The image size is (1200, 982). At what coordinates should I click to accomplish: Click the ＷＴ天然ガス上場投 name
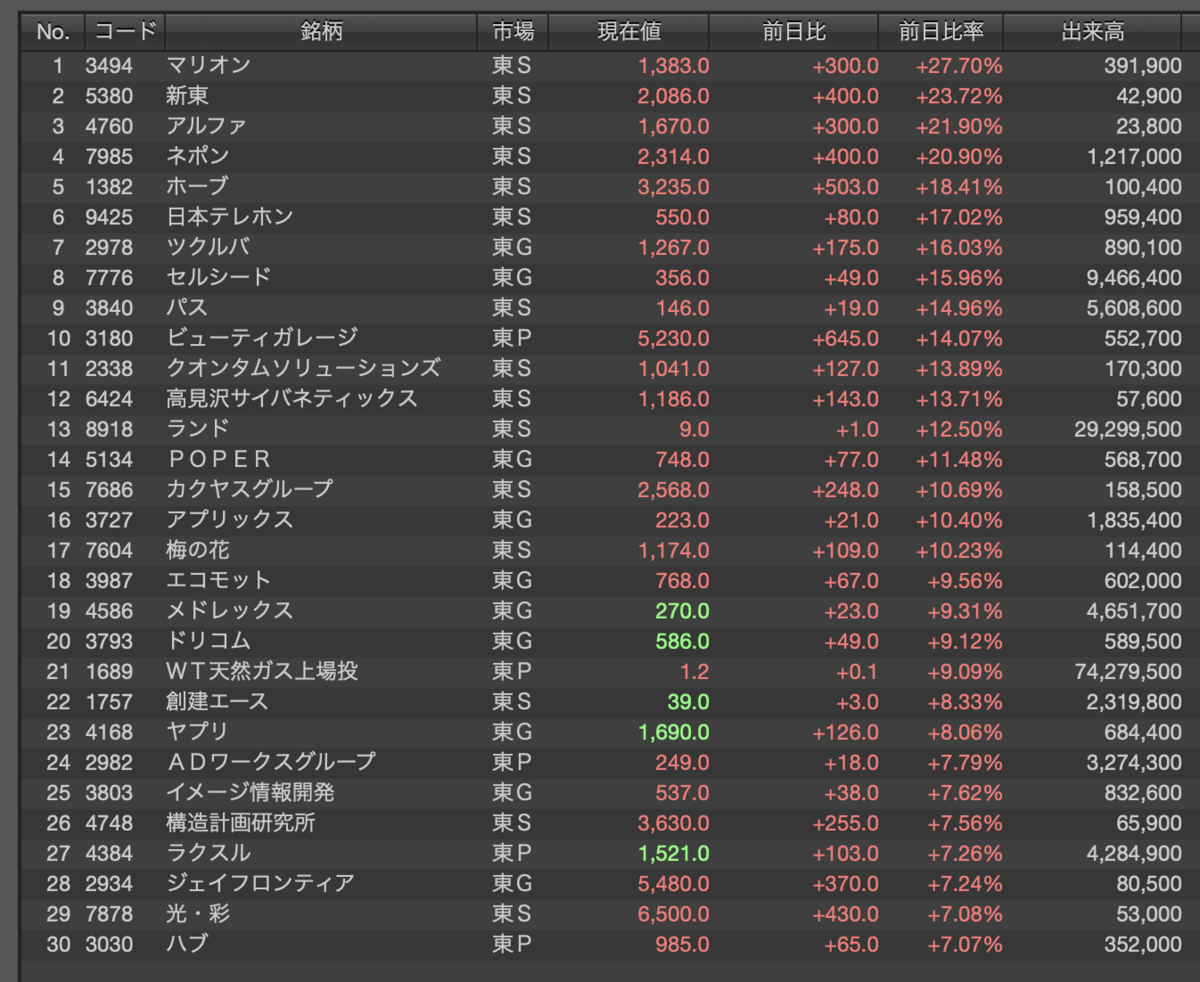[261, 670]
